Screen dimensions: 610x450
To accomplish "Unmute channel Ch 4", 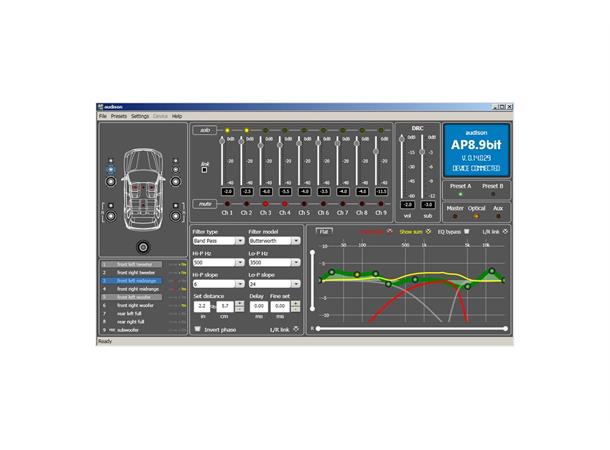I will [285, 204].
